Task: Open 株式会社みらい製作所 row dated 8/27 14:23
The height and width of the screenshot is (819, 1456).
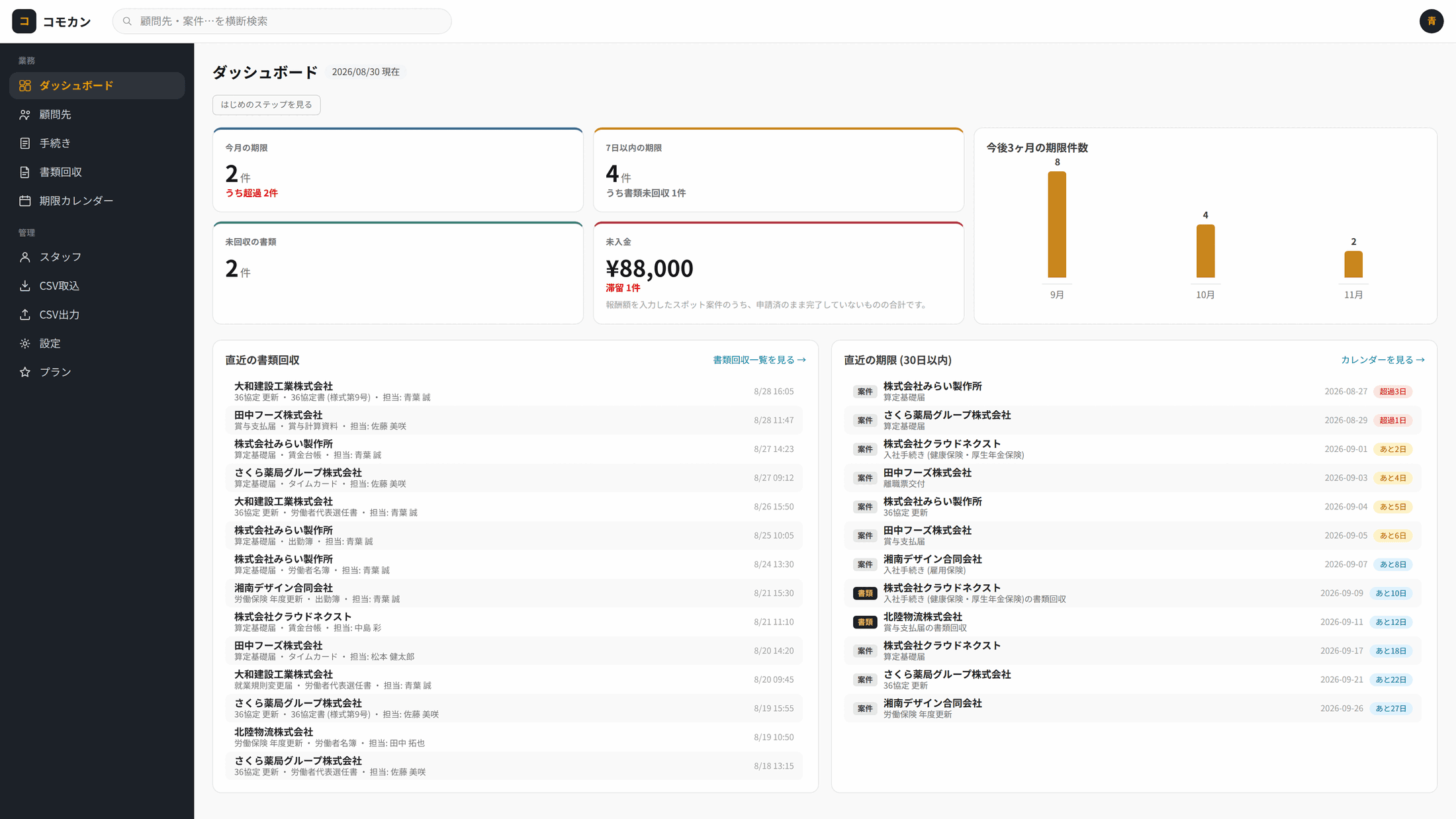Action: (x=514, y=449)
